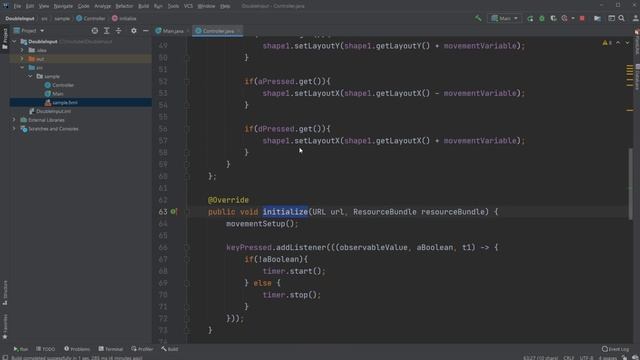Click the green Rerun Main icon
The width and height of the screenshot is (640, 360).
pyautogui.click(x=530, y=18)
